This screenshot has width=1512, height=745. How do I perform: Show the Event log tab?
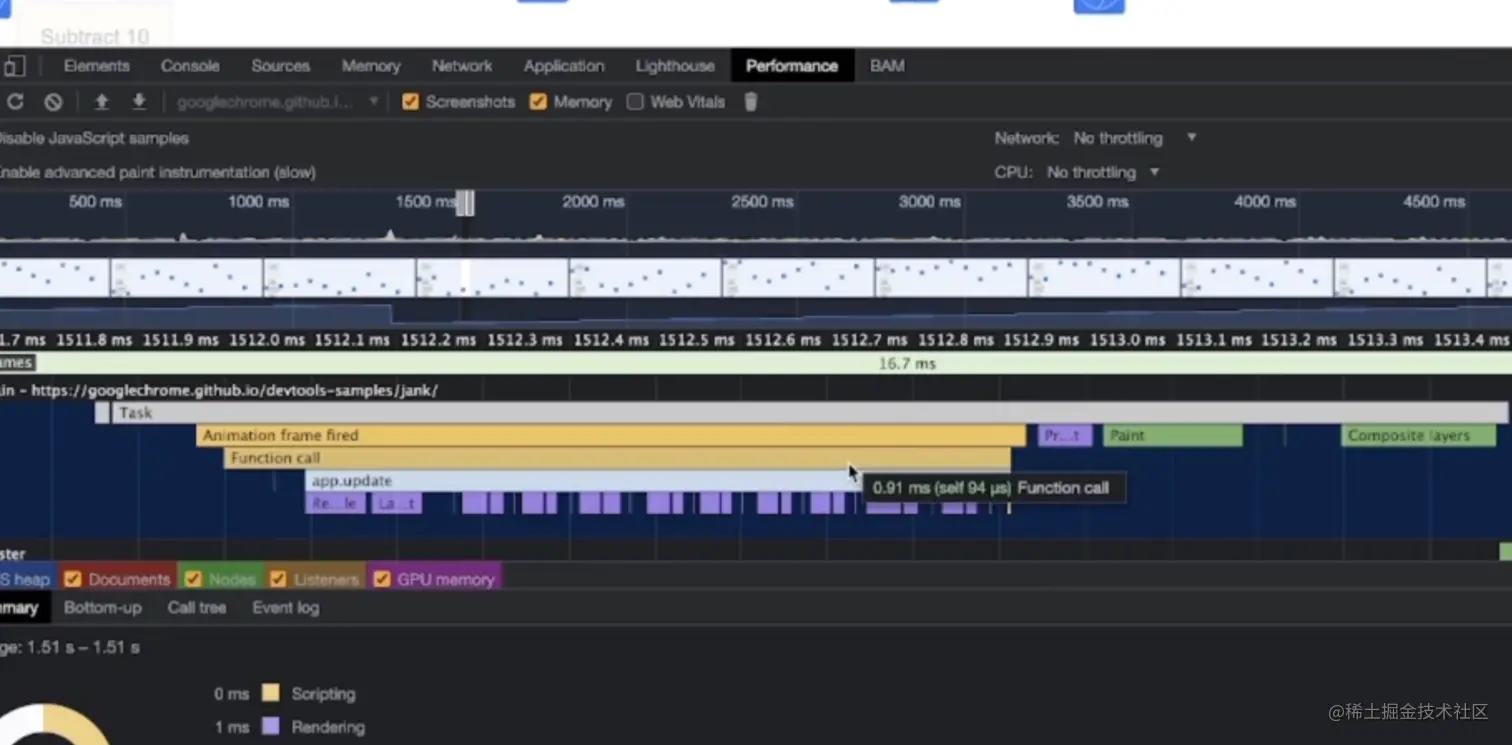(286, 608)
